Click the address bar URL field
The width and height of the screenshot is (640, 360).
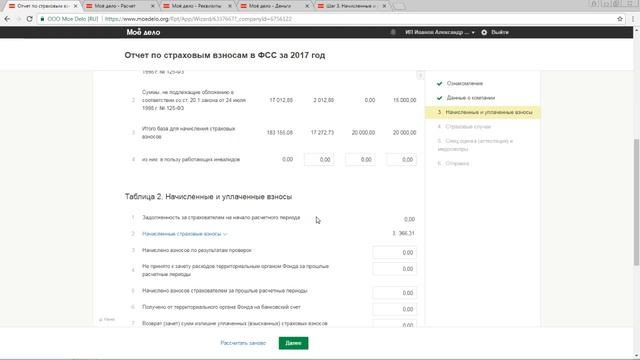[x=327, y=19]
